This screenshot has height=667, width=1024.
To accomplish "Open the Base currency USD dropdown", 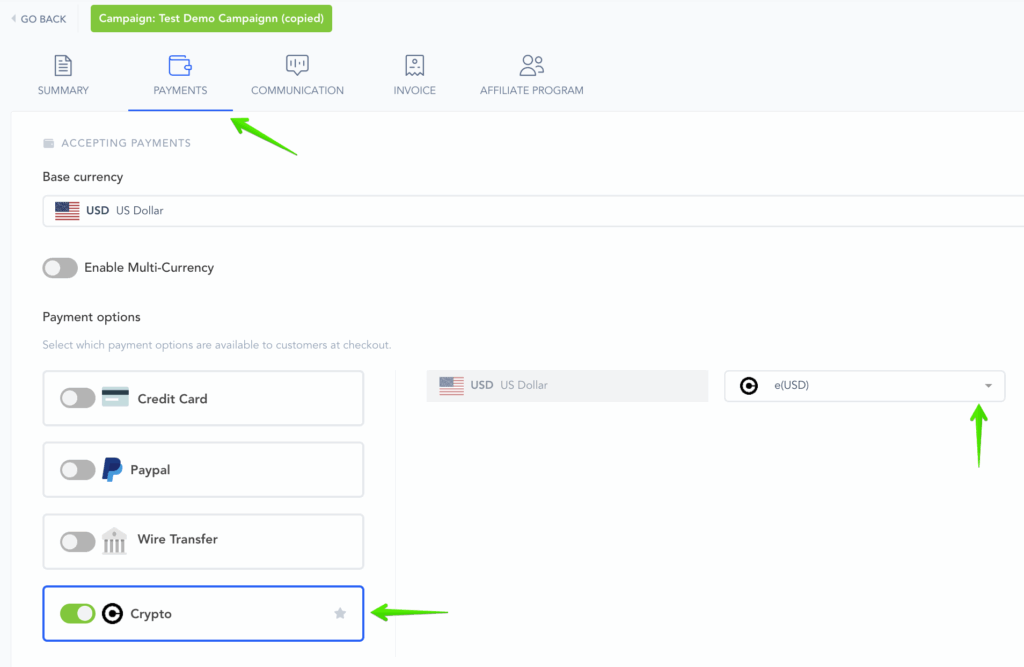I will click(x=532, y=211).
